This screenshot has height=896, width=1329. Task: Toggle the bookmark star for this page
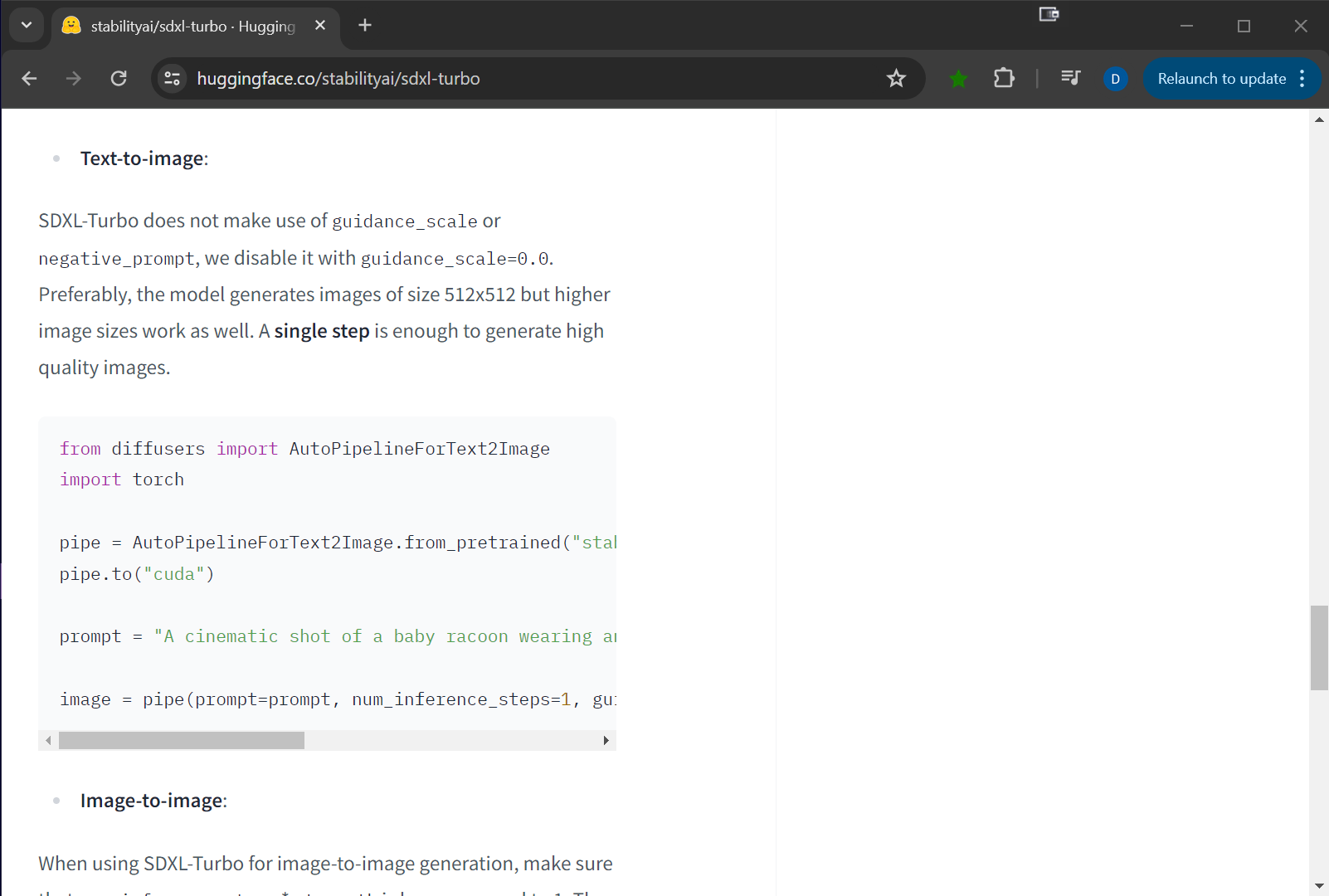tap(896, 78)
